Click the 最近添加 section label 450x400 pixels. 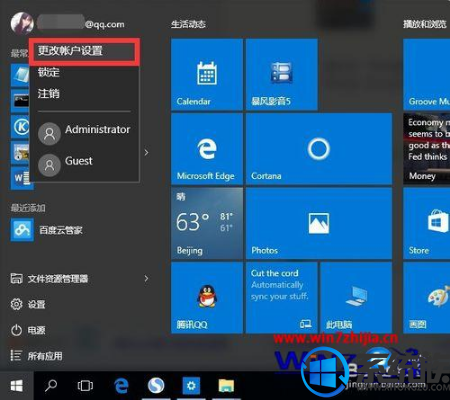point(28,208)
